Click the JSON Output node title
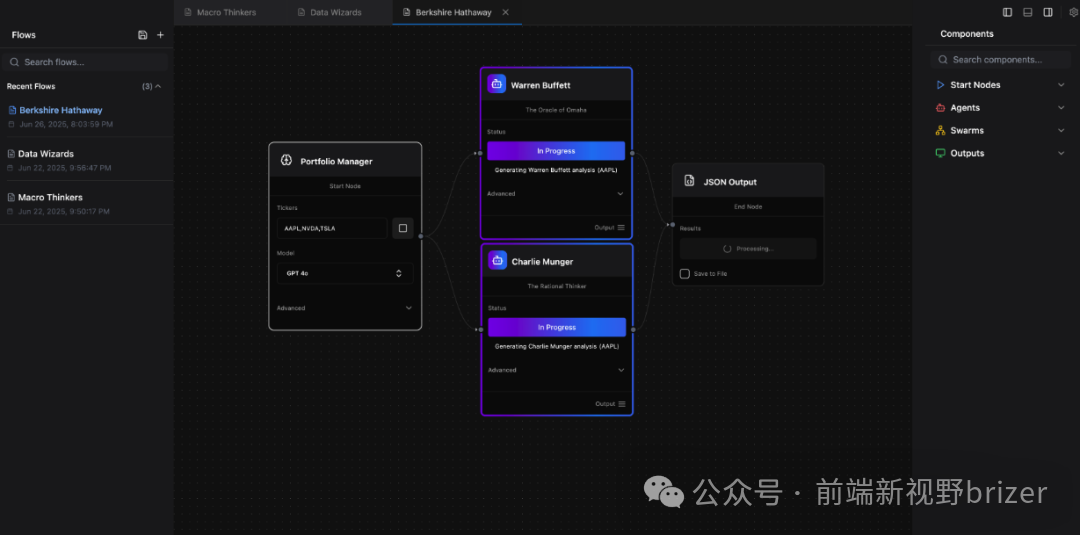 click(x=730, y=182)
